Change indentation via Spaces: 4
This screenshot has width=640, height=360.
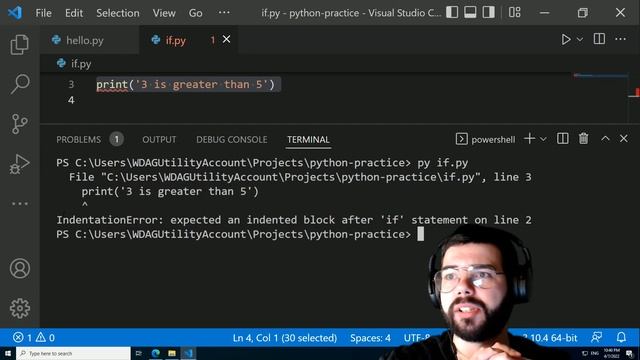coord(370,338)
